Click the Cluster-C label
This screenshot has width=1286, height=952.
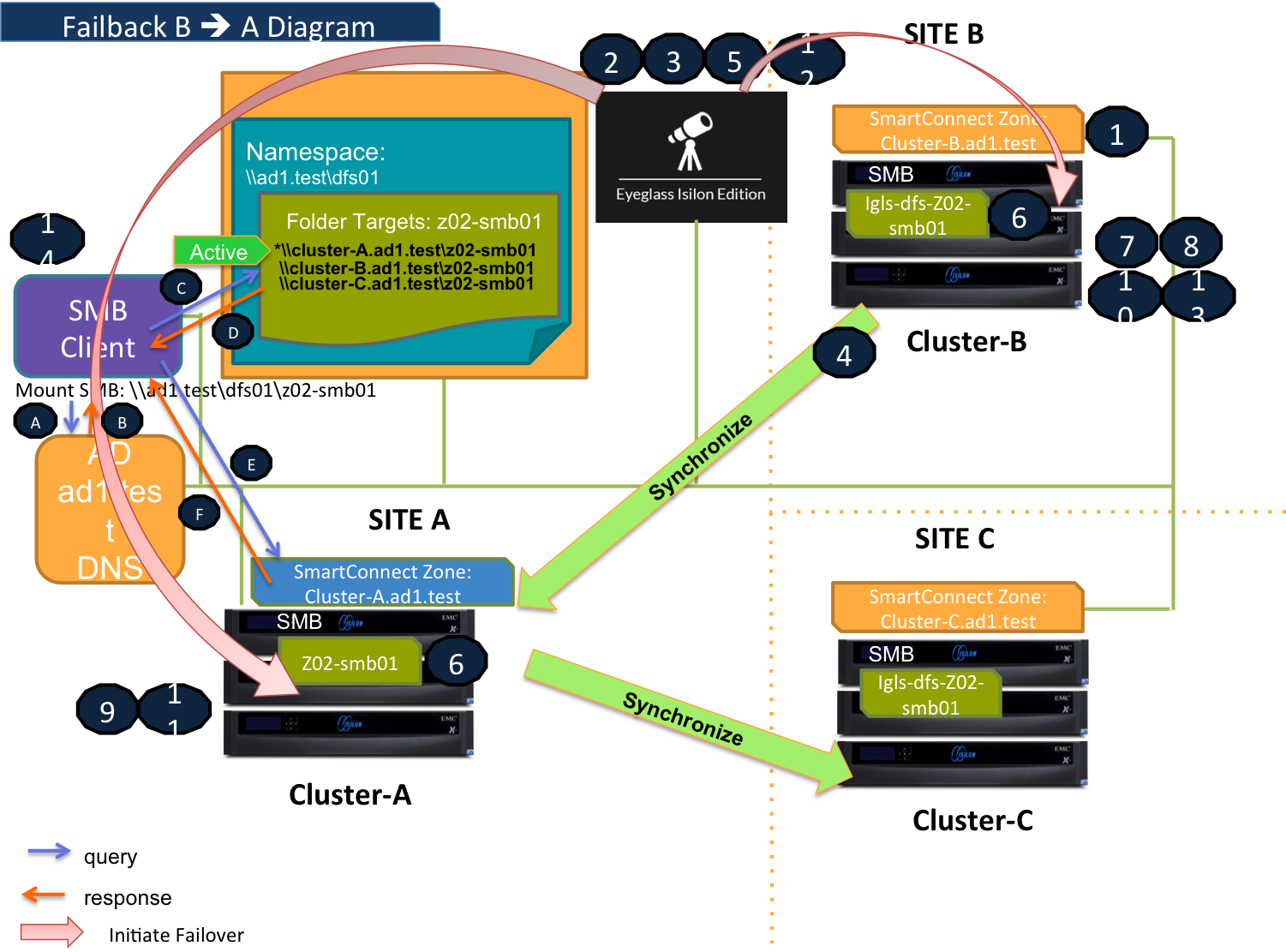pyautogui.click(x=972, y=820)
